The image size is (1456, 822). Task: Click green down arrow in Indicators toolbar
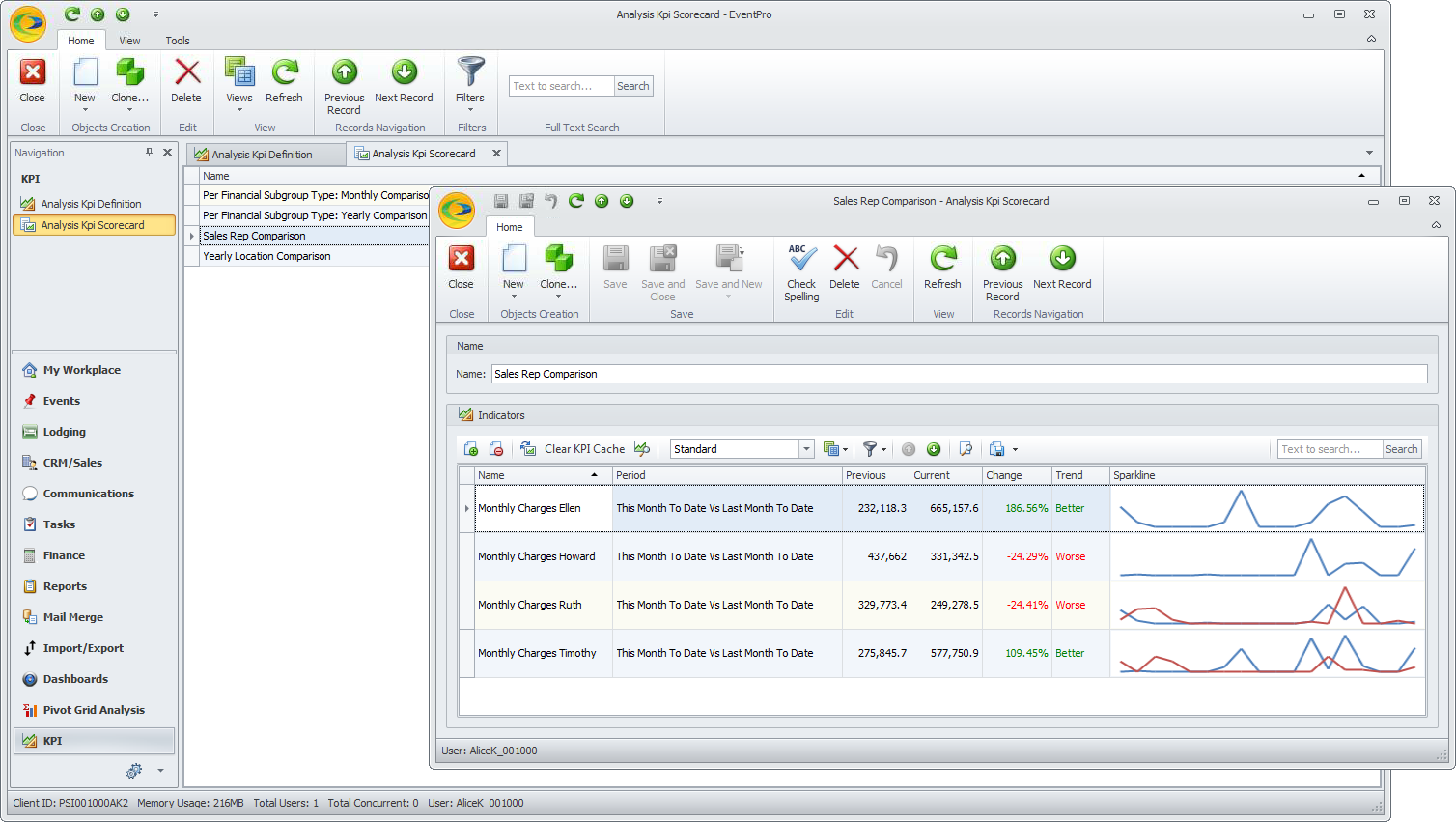tap(934, 449)
